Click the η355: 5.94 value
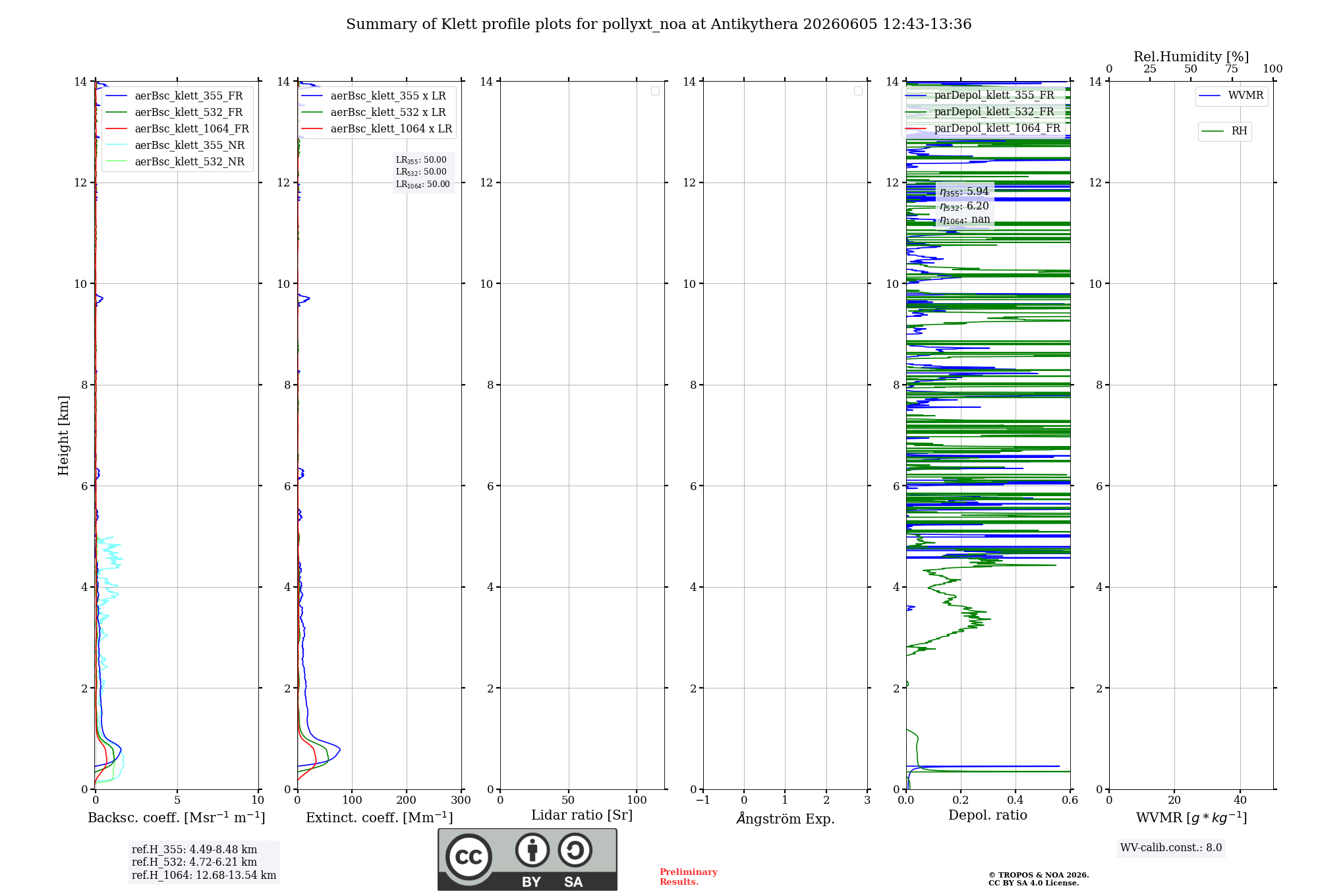Screen dimensions: 1318x896 click(964, 192)
